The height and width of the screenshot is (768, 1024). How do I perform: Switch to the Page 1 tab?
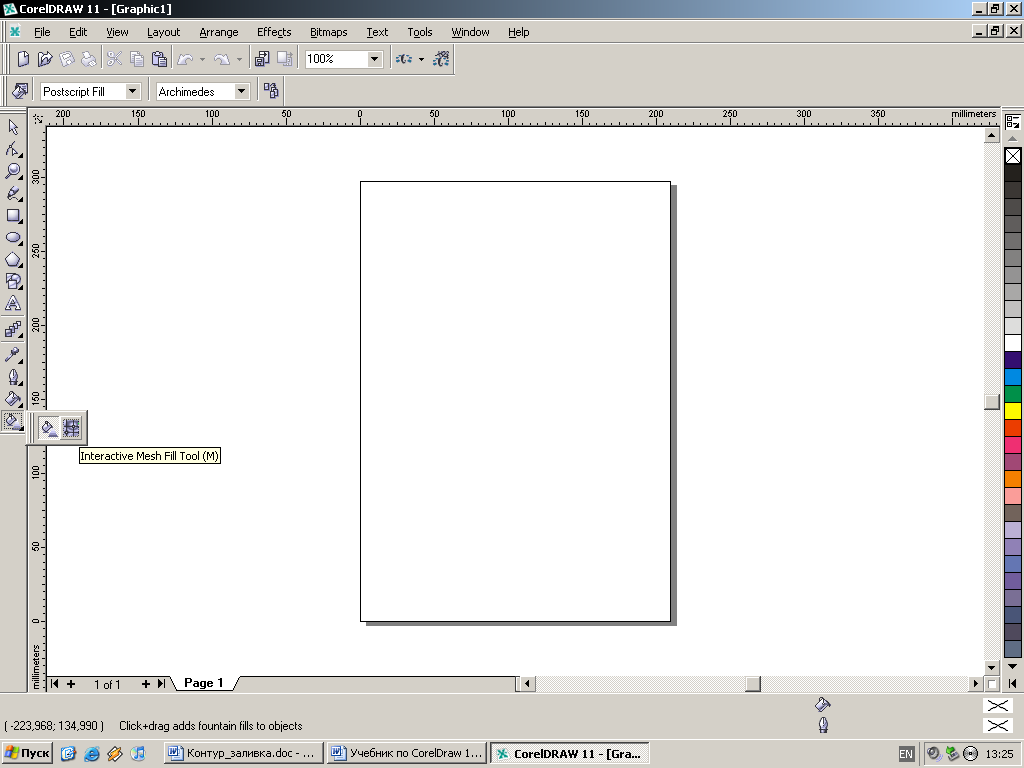tap(203, 683)
